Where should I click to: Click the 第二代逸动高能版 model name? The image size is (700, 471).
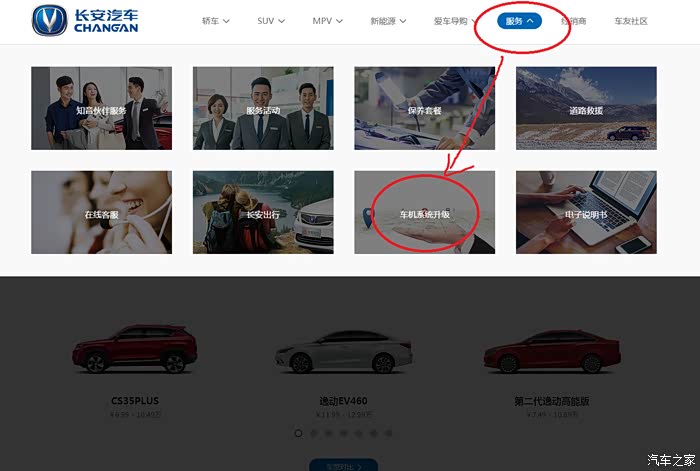(552, 401)
